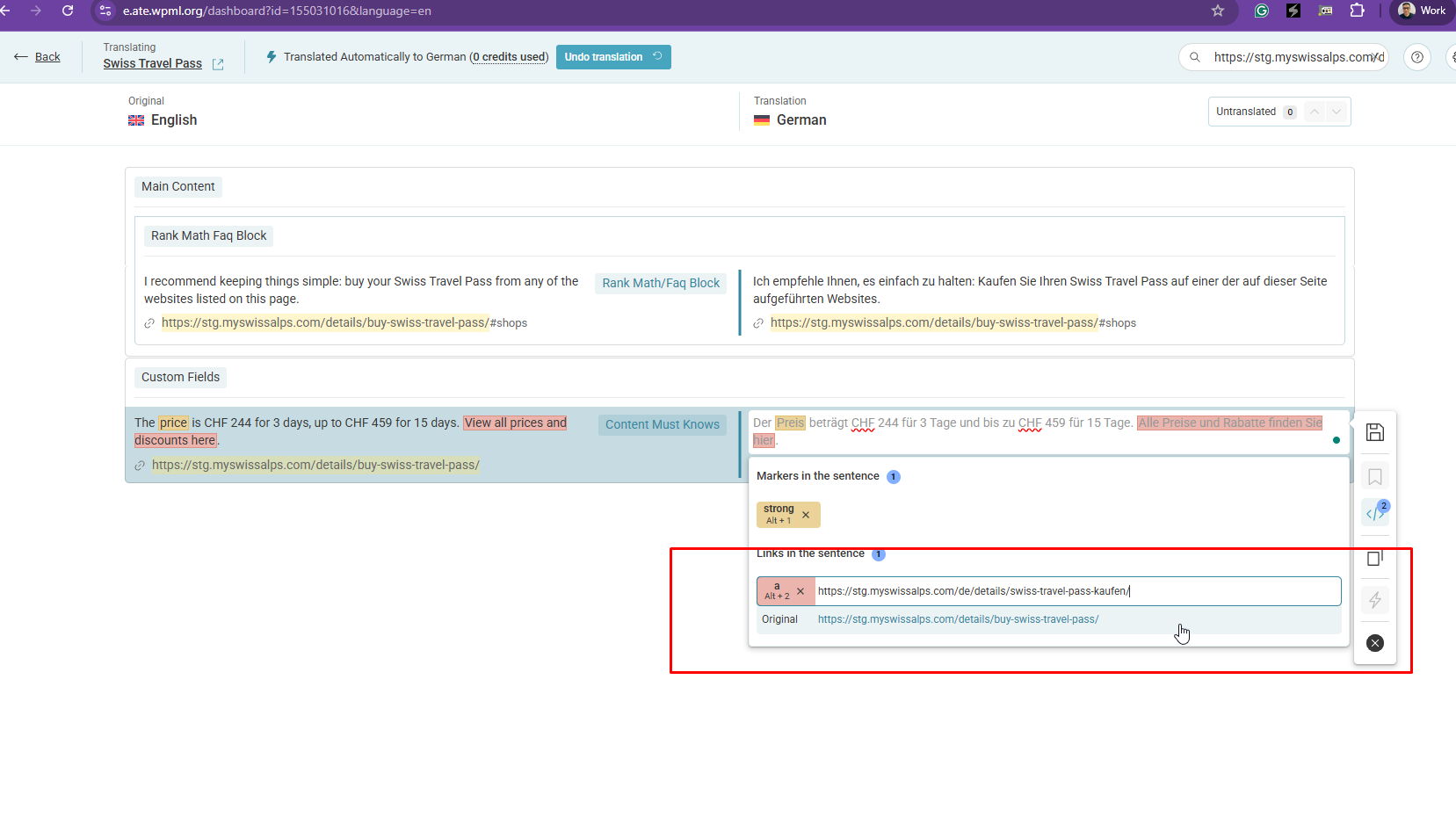Open the ruler-style browser extension
Viewport: 1456px width, 817px height.
point(1325,11)
